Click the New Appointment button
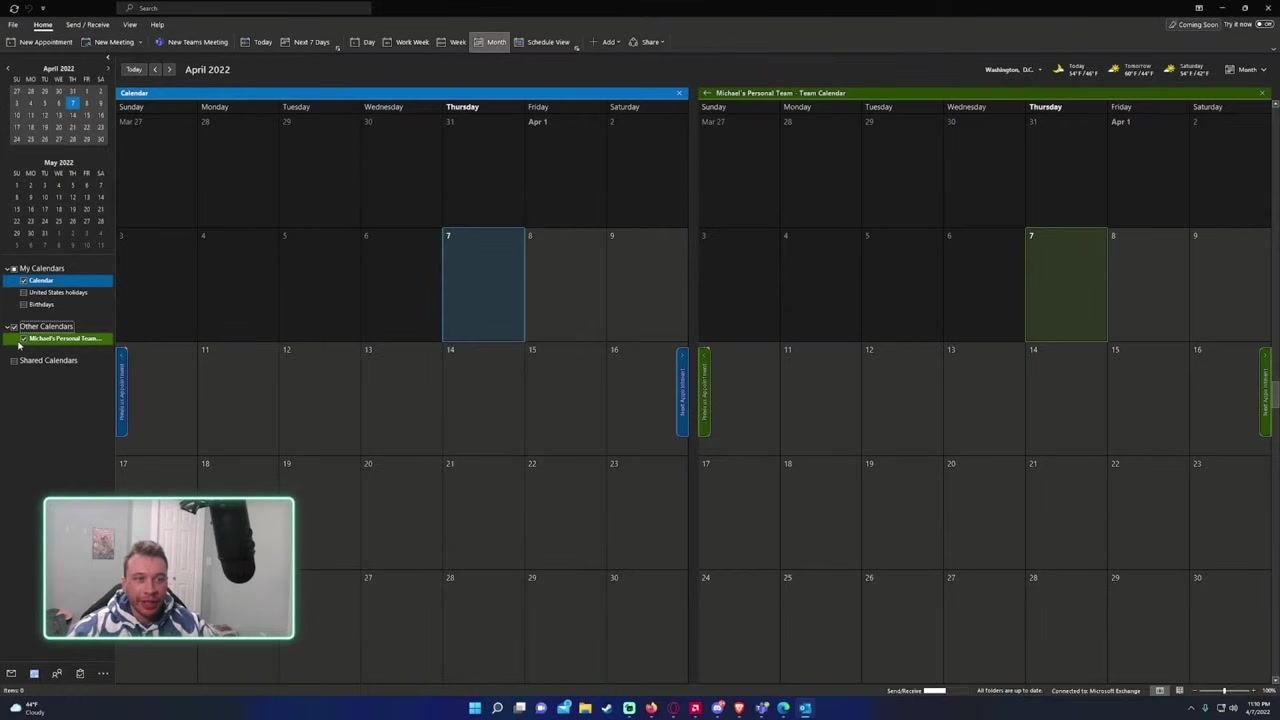1280x720 pixels. click(x=39, y=42)
